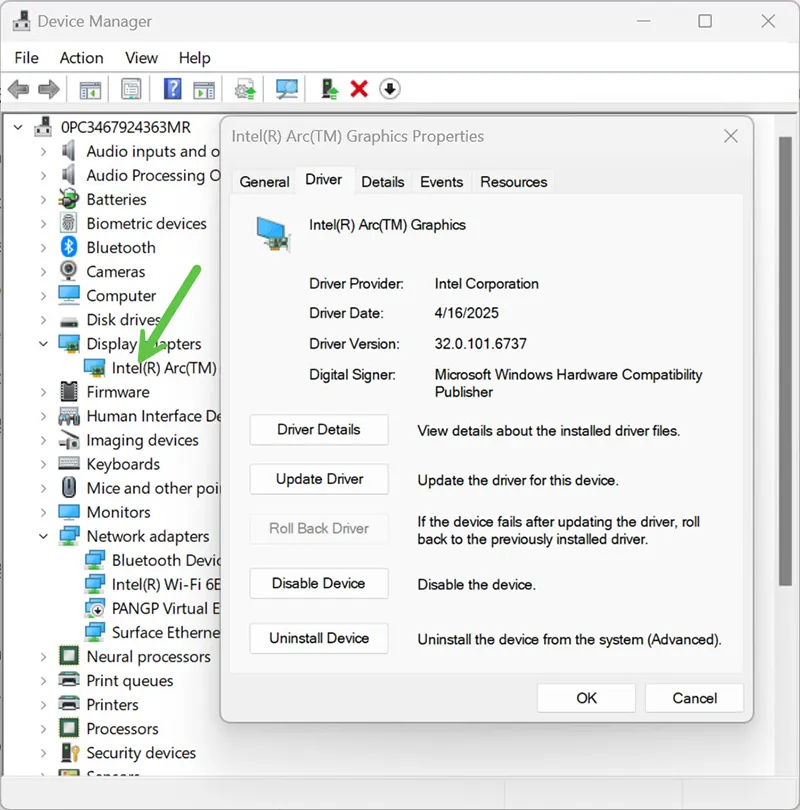Image resolution: width=800 pixels, height=810 pixels.
Task: Switch to the Events tab
Action: (442, 182)
